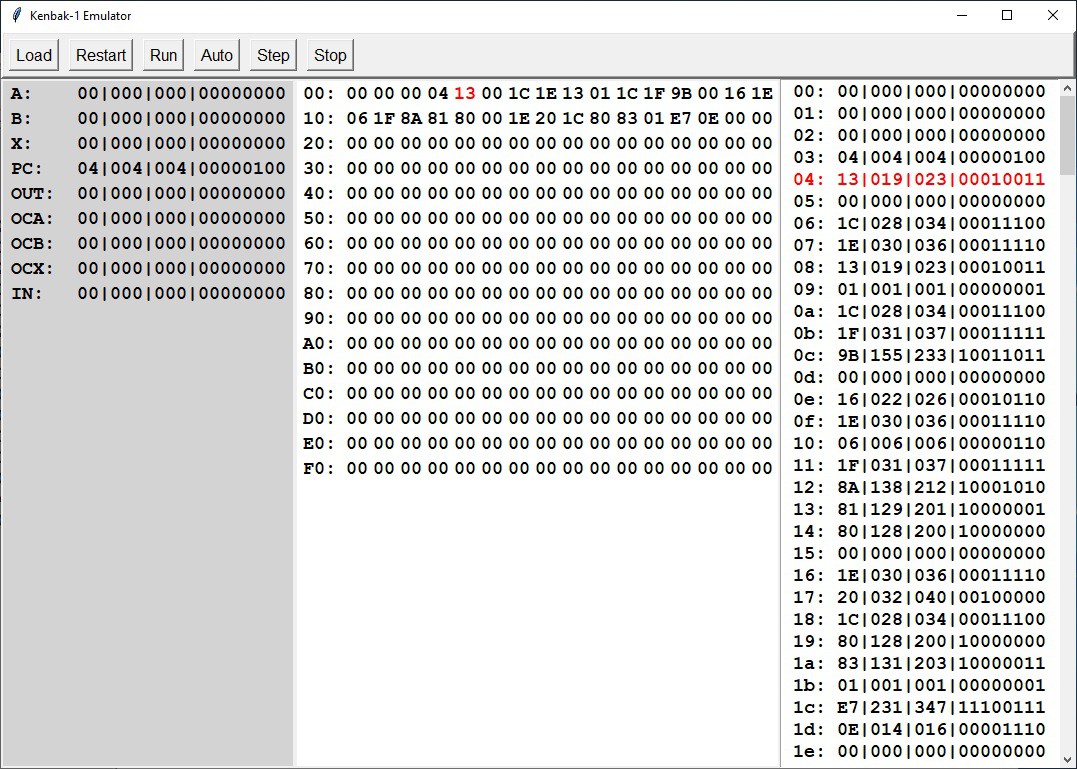This screenshot has height=769, width=1077.
Task: Click the 9B byte in hex dump
Action: pos(681,93)
